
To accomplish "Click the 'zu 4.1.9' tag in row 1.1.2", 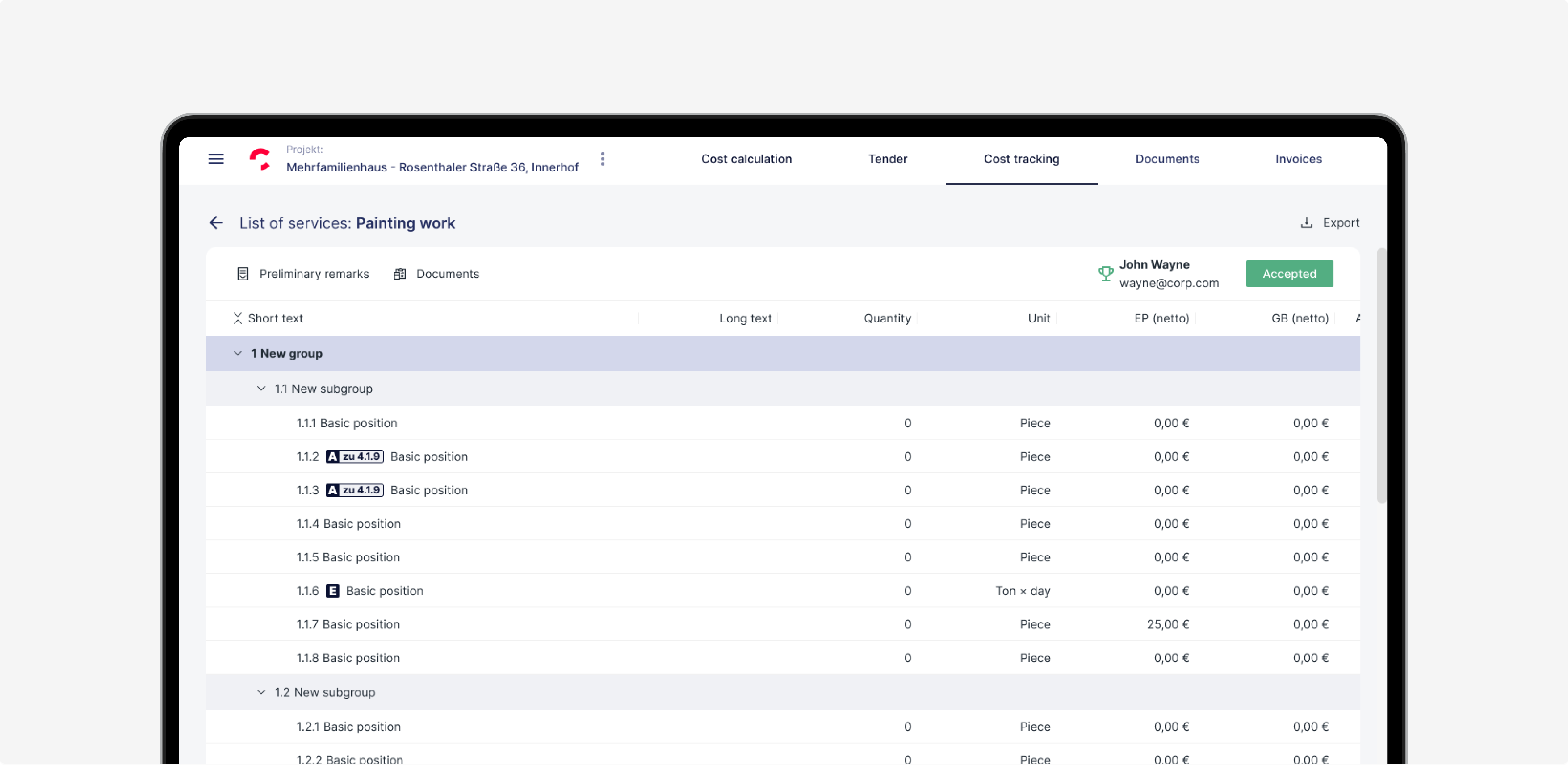I will click(x=361, y=456).
